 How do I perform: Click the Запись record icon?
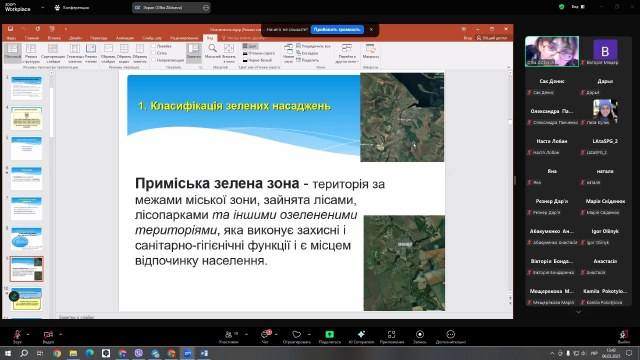(x=420, y=334)
